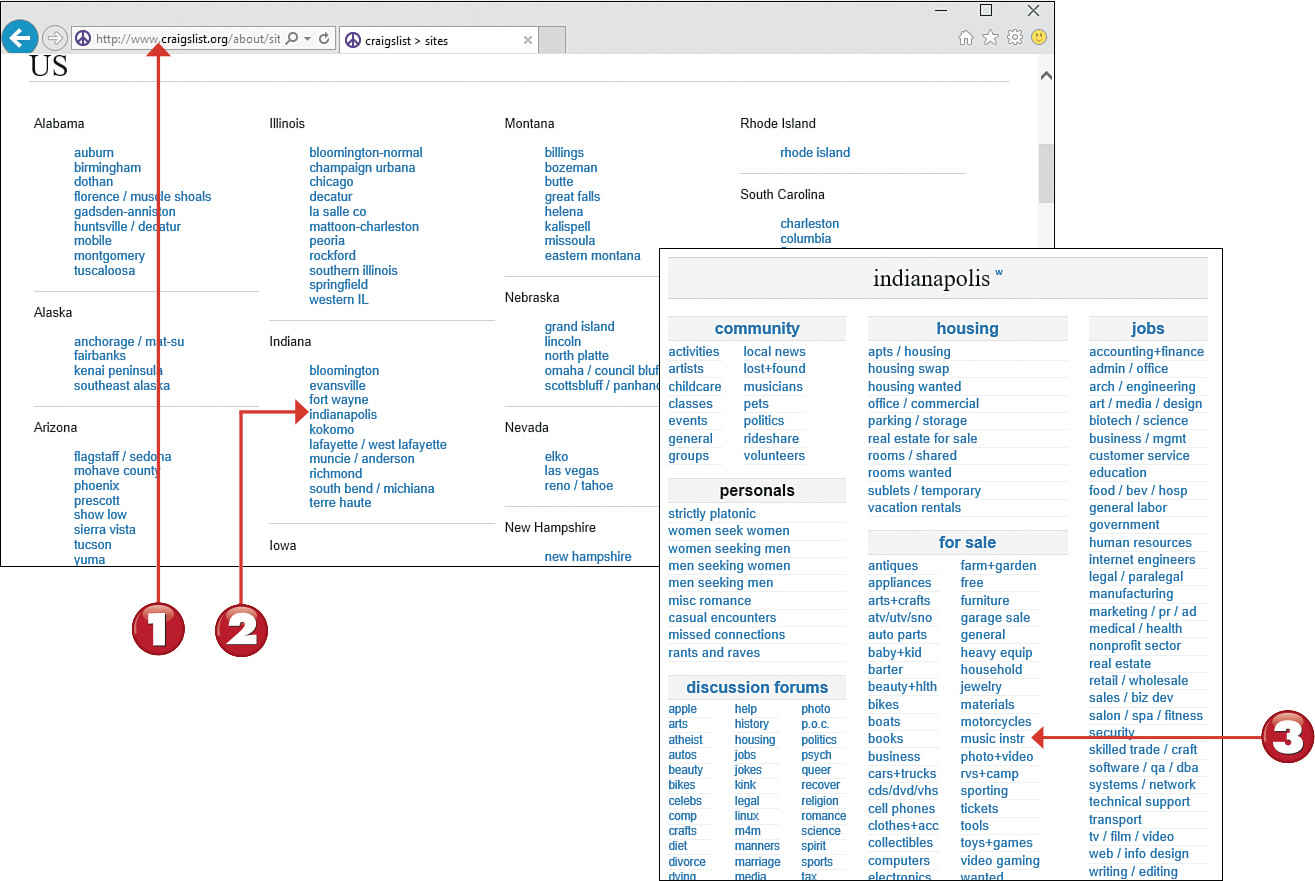Open the strictly platonic link
This screenshot has height=881, width=1315.
click(712, 514)
